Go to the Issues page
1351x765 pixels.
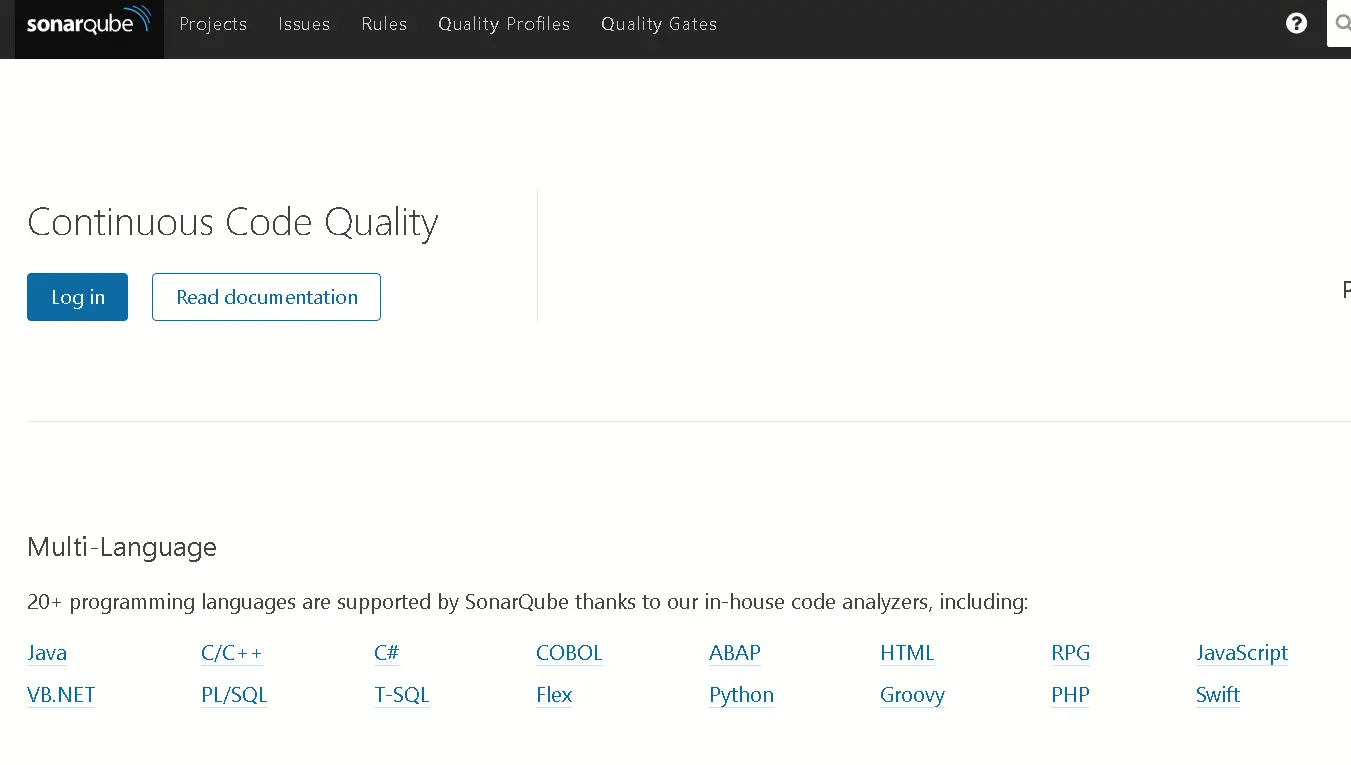(304, 24)
